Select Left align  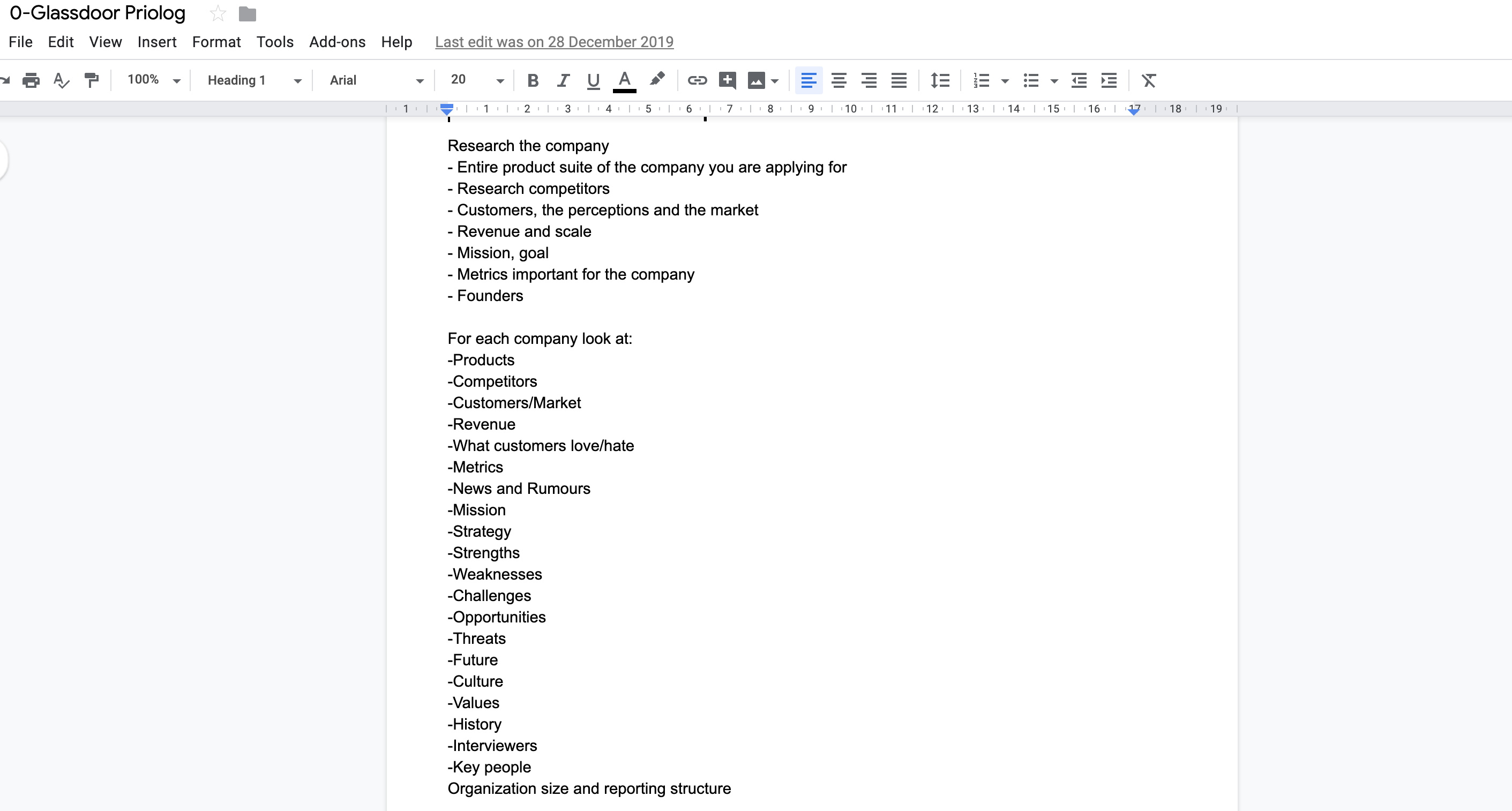[x=808, y=80]
